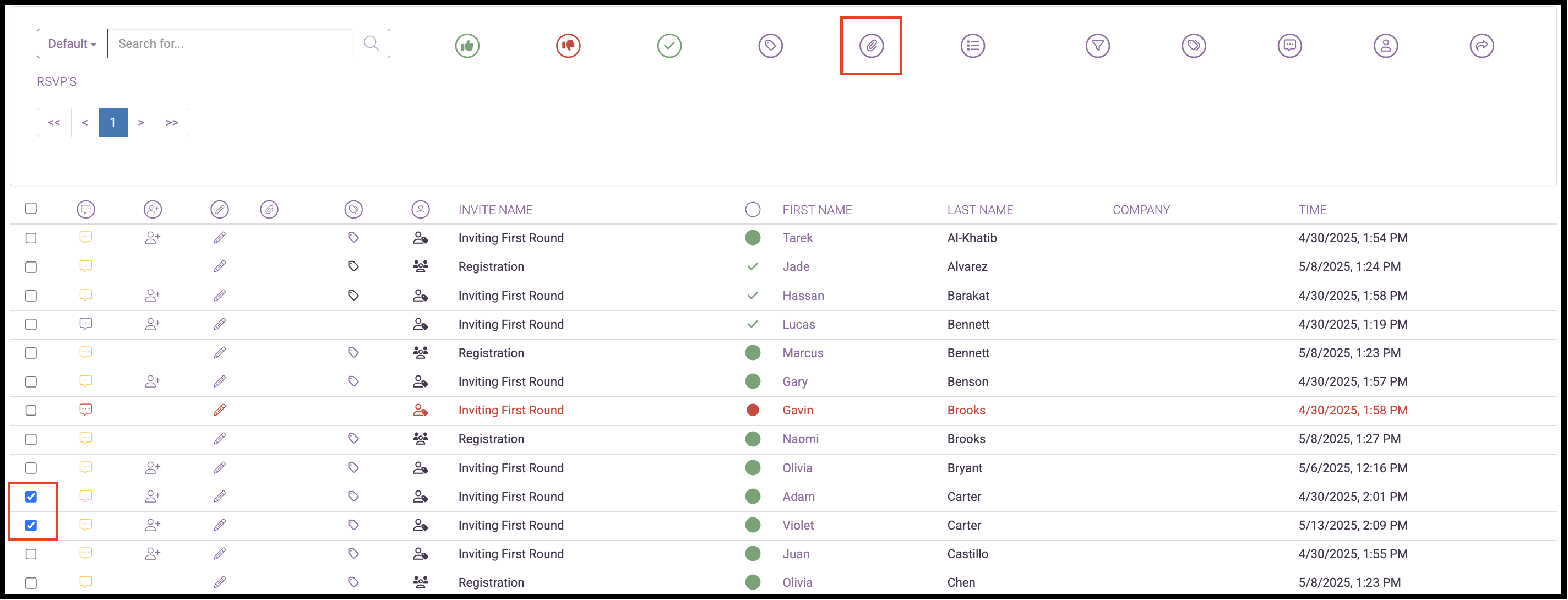The image size is (1568, 600).
Task: Click tag icon in Adam Carter row
Action: [353, 496]
